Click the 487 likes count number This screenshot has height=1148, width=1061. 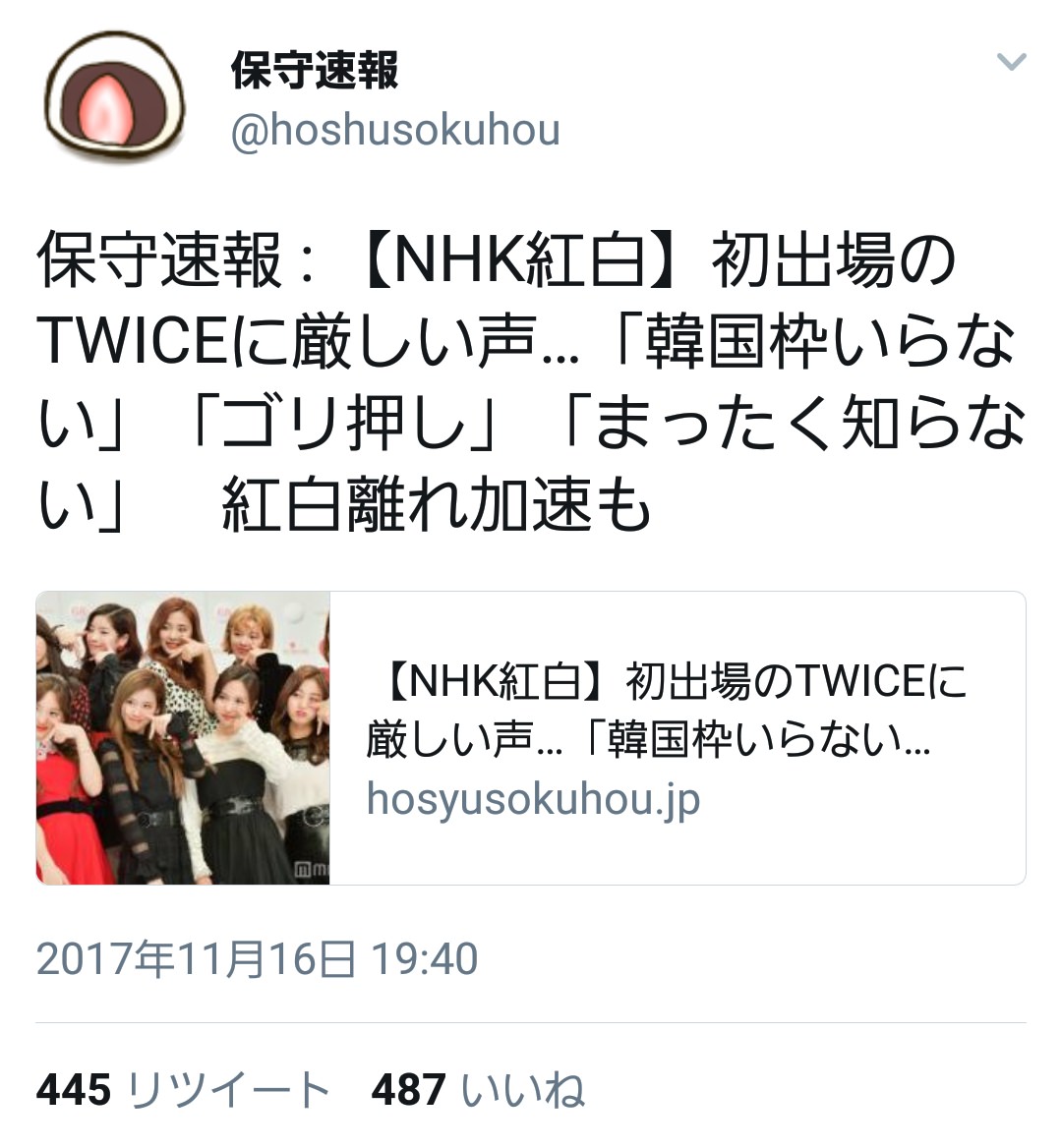coord(409,1090)
